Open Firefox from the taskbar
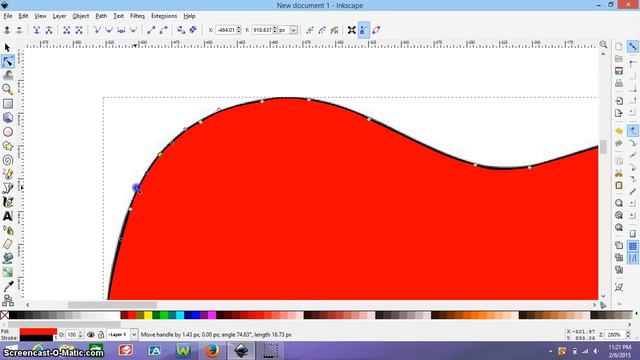The image size is (640, 360). pyautogui.click(x=212, y=351)
